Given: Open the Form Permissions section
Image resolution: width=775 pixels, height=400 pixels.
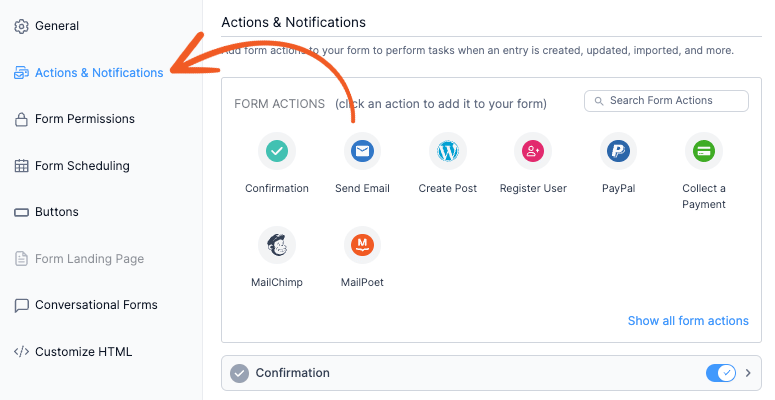Looking at the screenshot, I should (75, 119).
